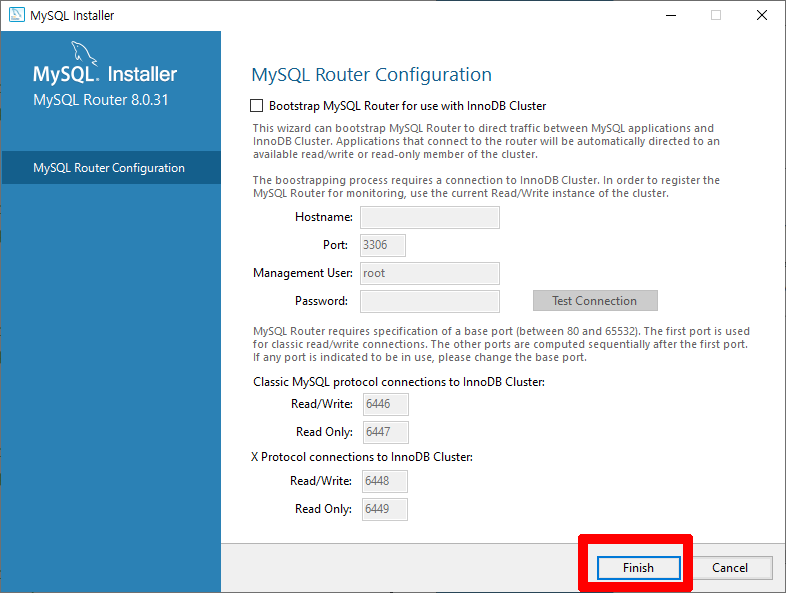Click the Management User: label
Viewport: 786px width, 593px height.
(303, 273)
